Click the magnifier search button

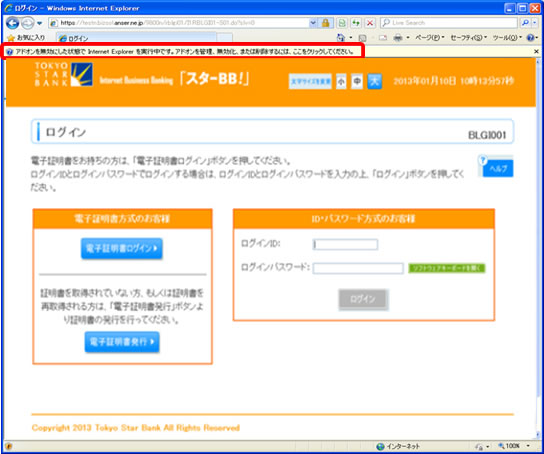pyautogui.click(x=525, y=23)
